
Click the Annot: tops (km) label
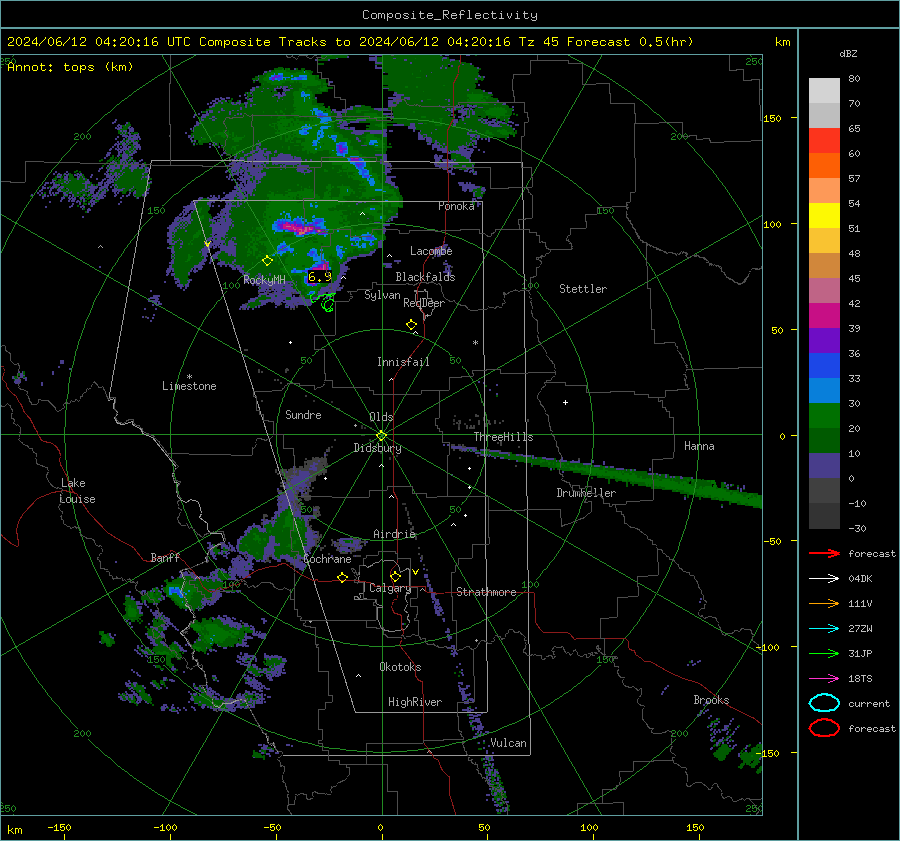70,67
